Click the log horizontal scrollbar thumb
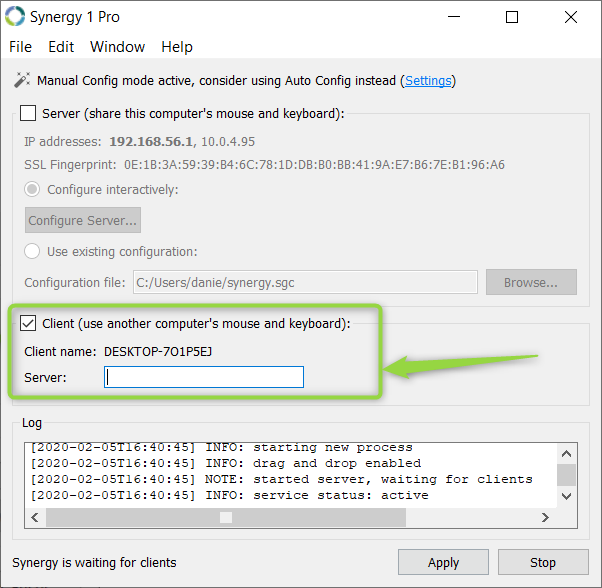The height and width of the screenshot is (588, 602). 226,518
